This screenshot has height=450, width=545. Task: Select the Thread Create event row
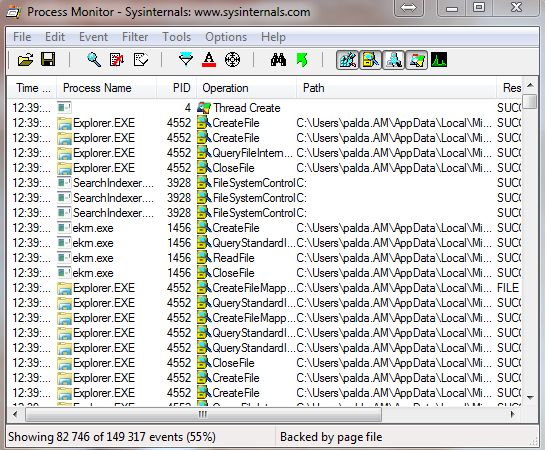click(x=265, y=108)
